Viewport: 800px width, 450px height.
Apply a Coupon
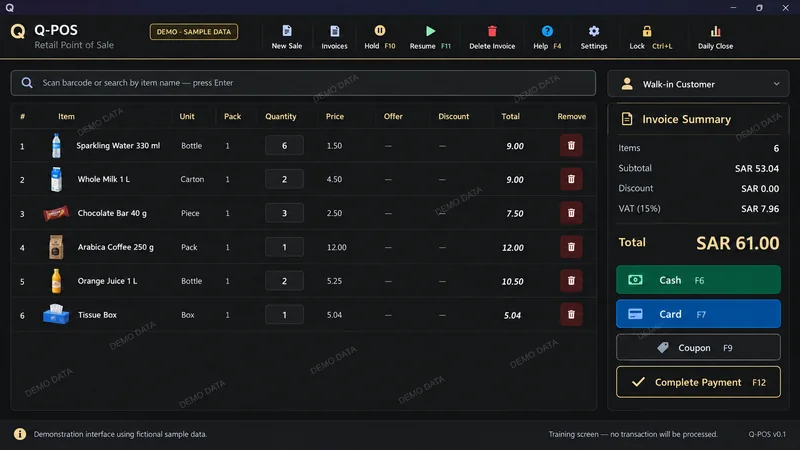pyautogui.click(x=698, y=347)
